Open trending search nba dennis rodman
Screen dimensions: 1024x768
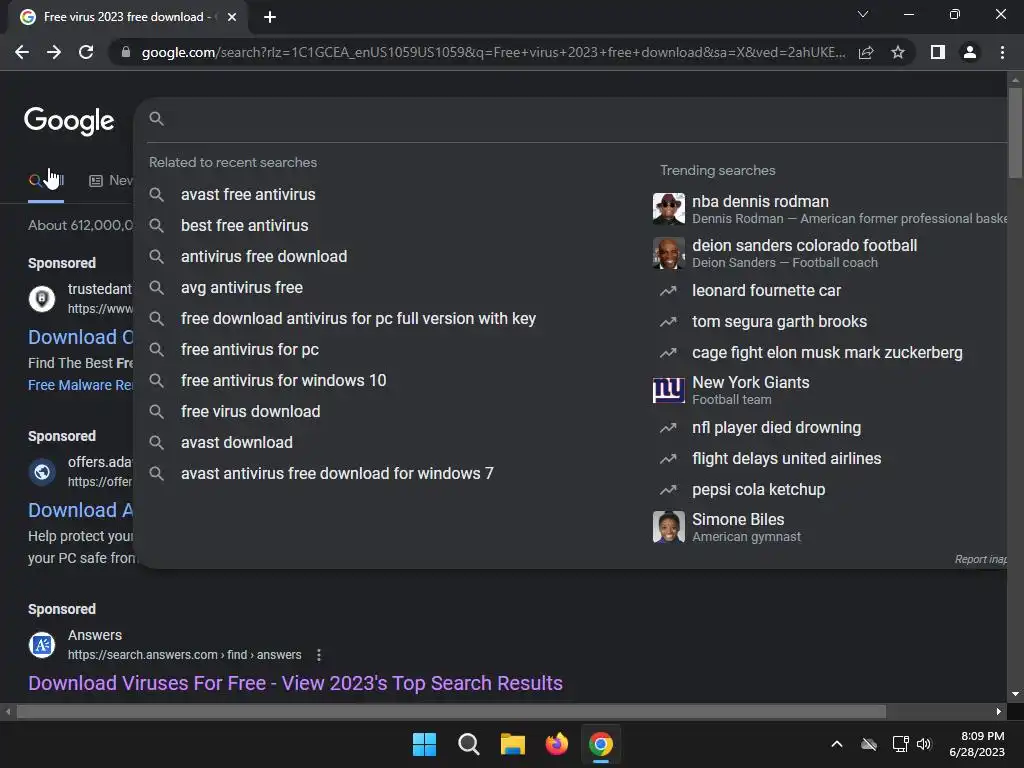(829, 209)
